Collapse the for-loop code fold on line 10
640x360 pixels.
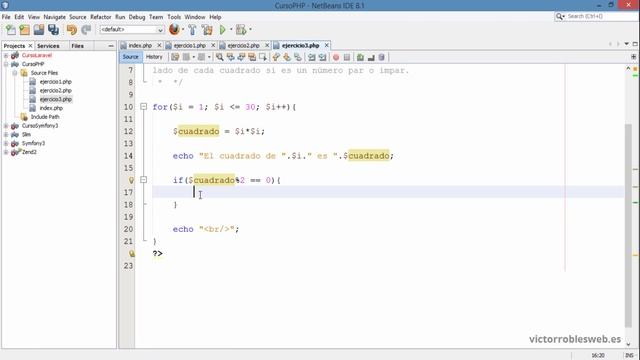point(143,107)
